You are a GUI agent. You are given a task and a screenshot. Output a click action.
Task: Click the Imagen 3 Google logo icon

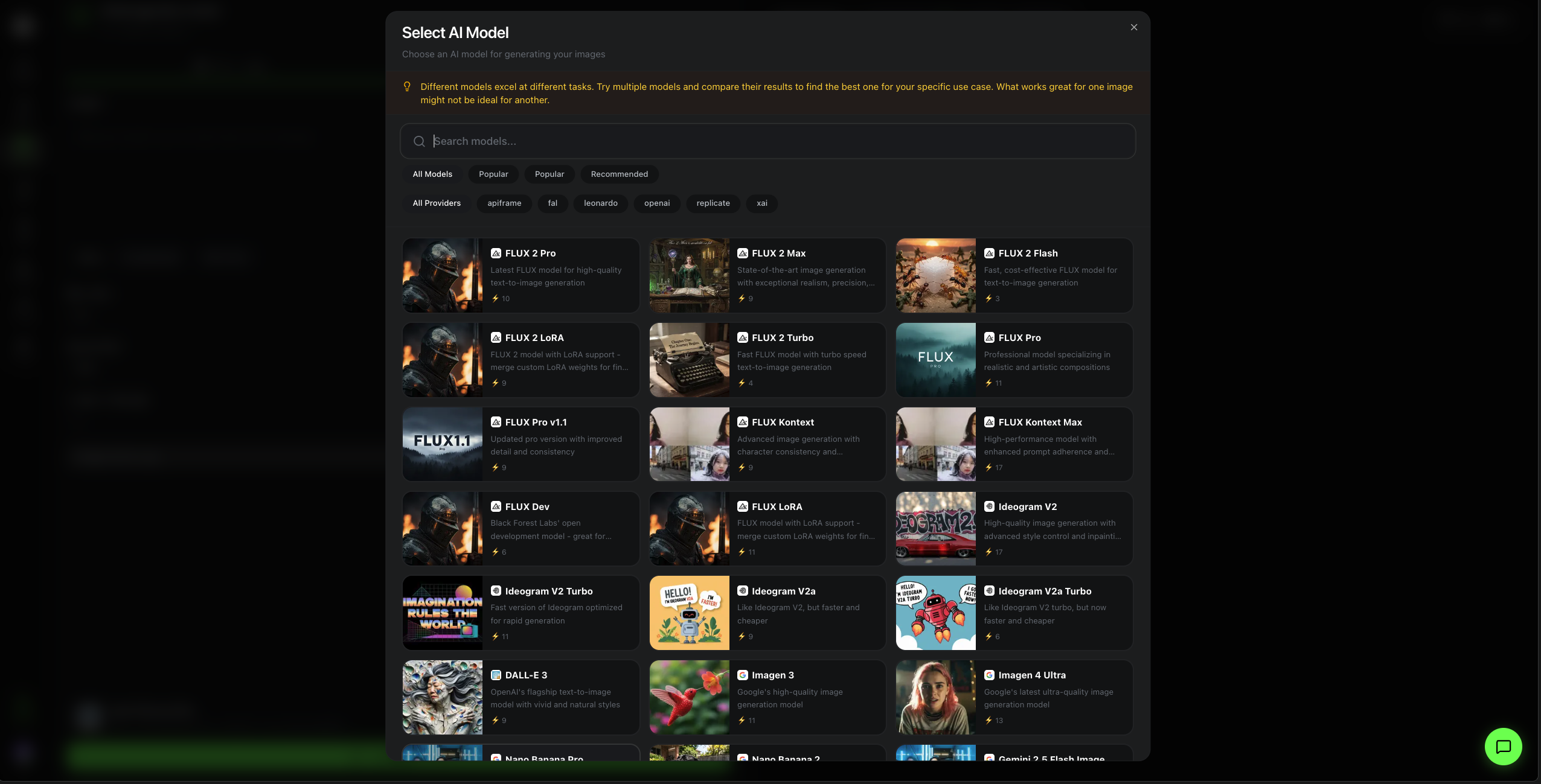tap(743, 675)
